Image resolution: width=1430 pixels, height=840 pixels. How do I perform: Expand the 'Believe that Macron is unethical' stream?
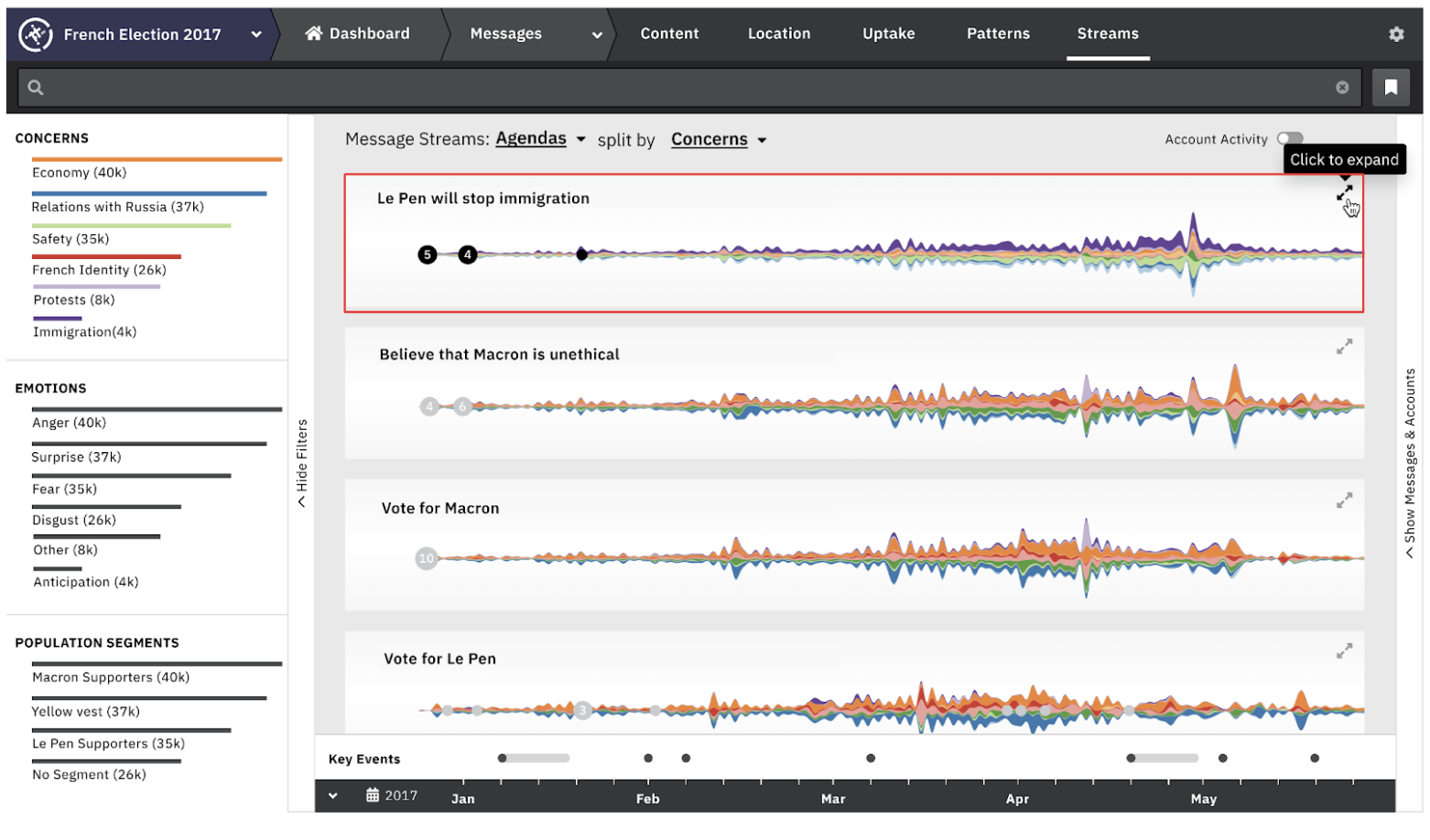coord(1343,347)
